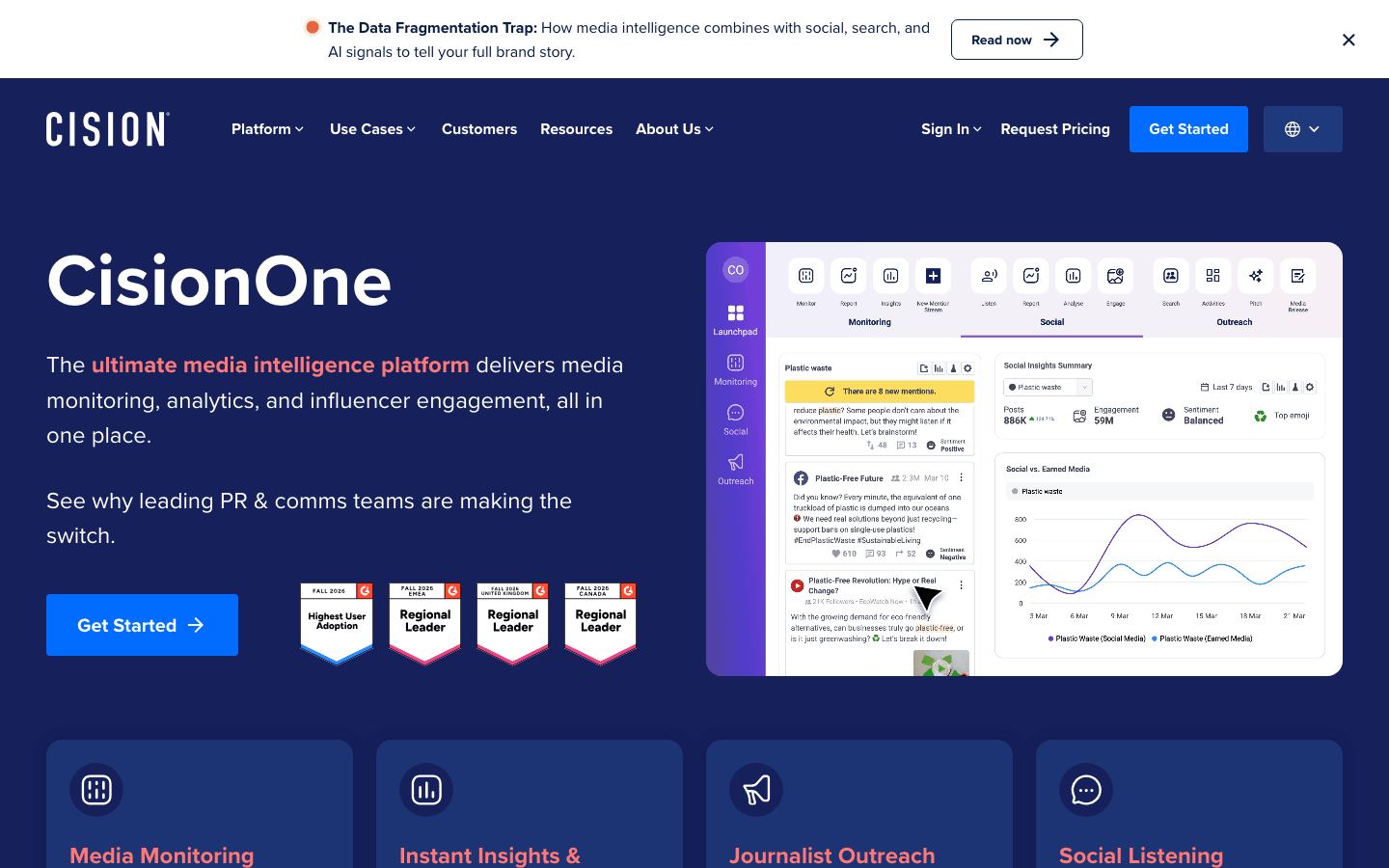The height and width of the screenshot is (868, 1389).
Task: Click the Request Pricing link
Action: (1055, 129)
